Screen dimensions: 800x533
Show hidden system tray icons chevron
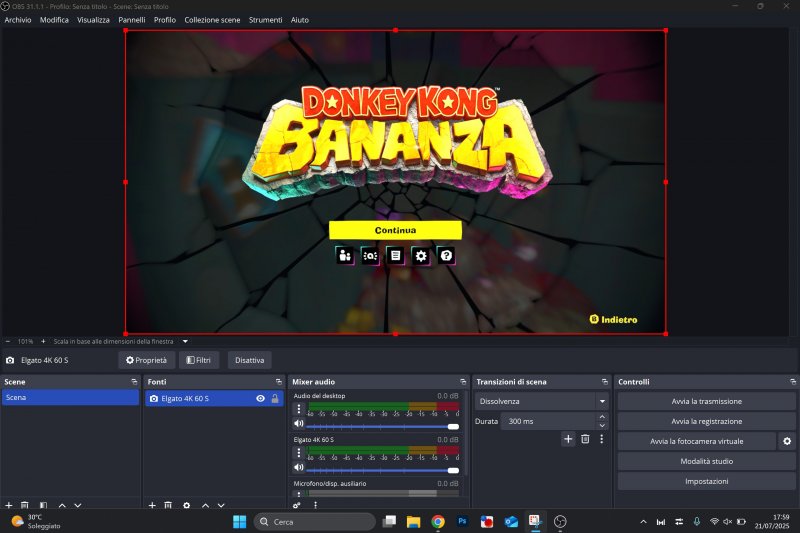tap(643, 522)
